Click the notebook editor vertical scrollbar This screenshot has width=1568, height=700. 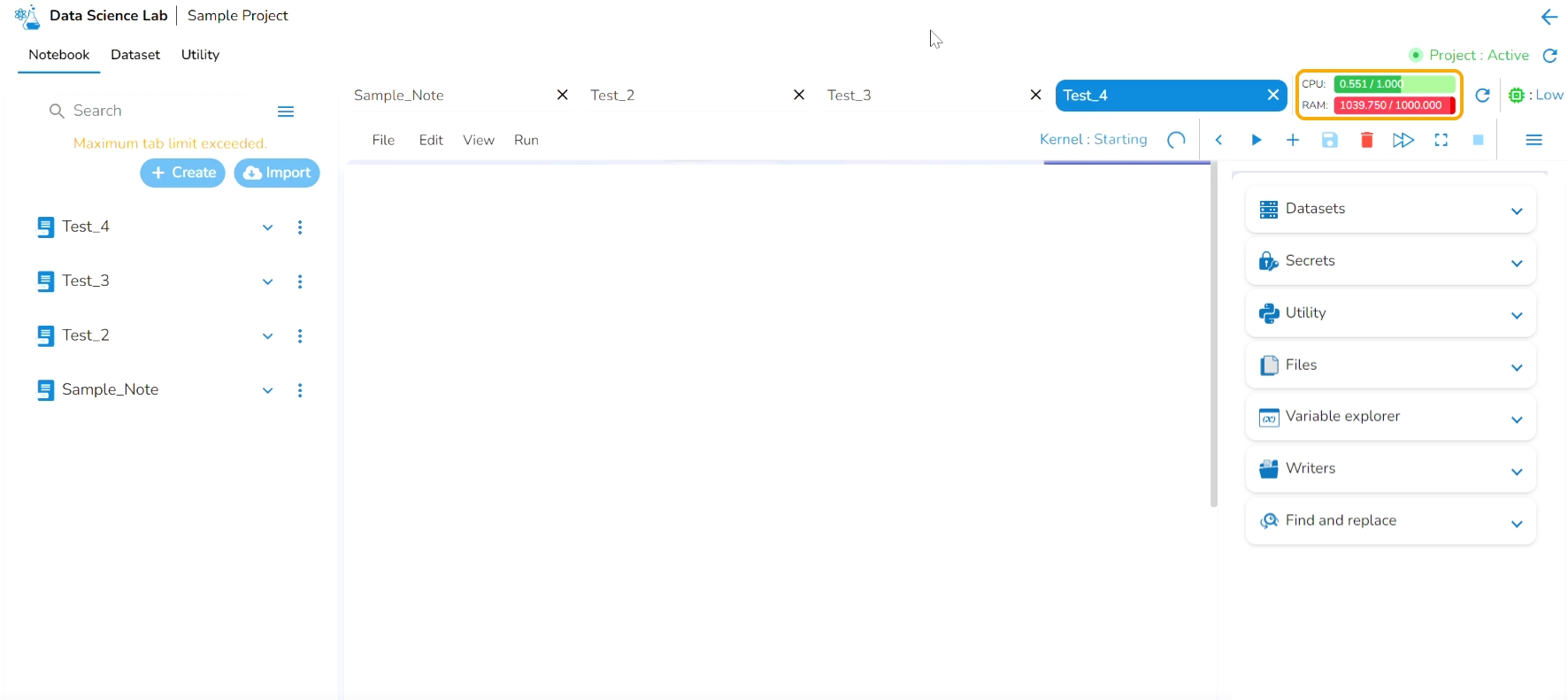[x=1214, y=335]
